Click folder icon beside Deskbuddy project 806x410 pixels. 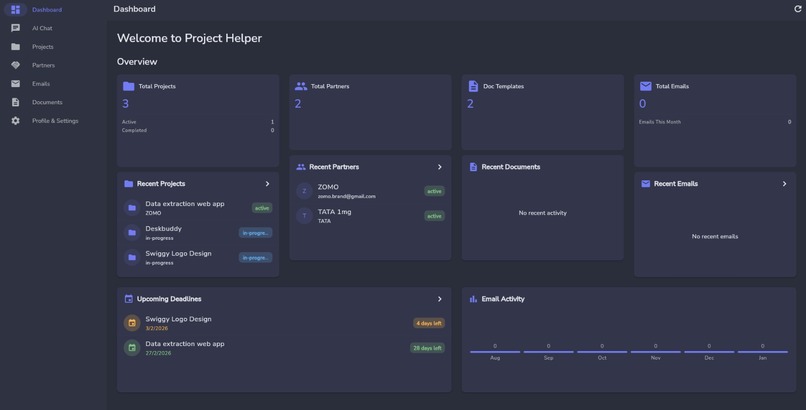132,233
